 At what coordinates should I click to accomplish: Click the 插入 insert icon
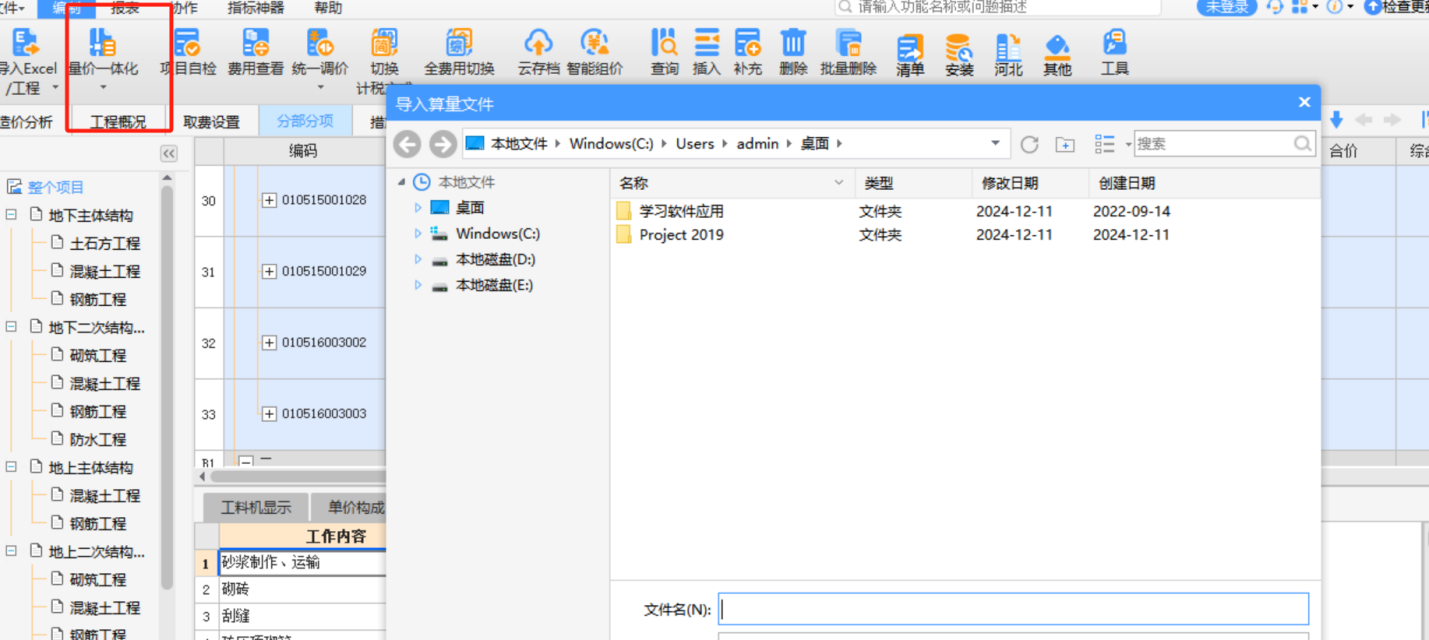(707, 43)
